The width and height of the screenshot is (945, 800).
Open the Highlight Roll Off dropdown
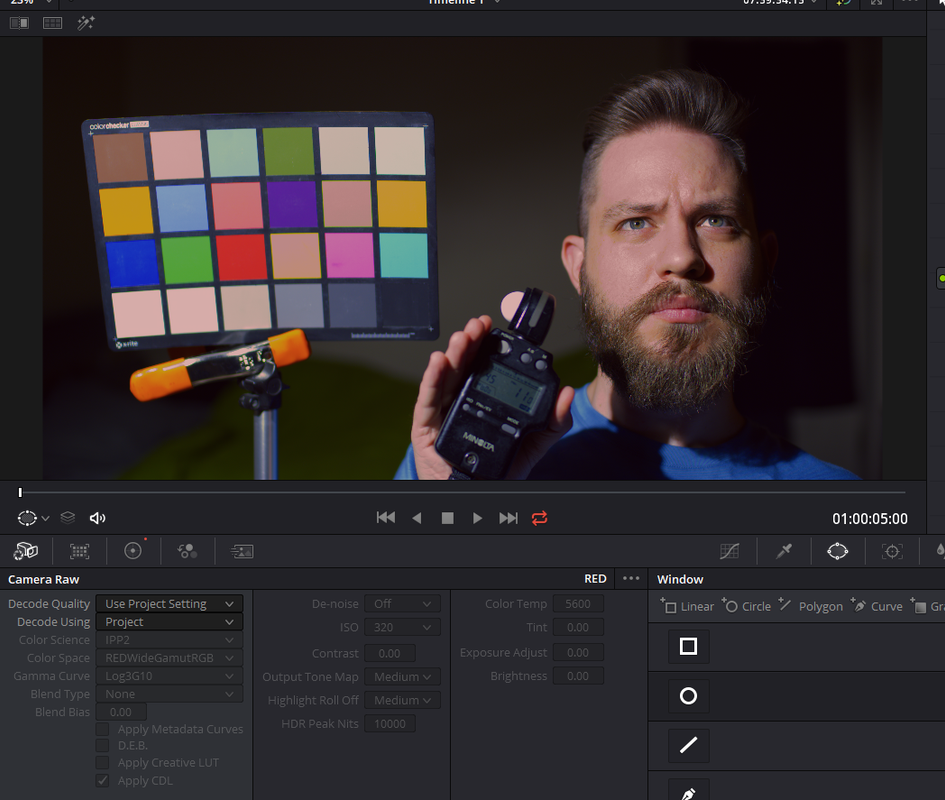point(403,700)
